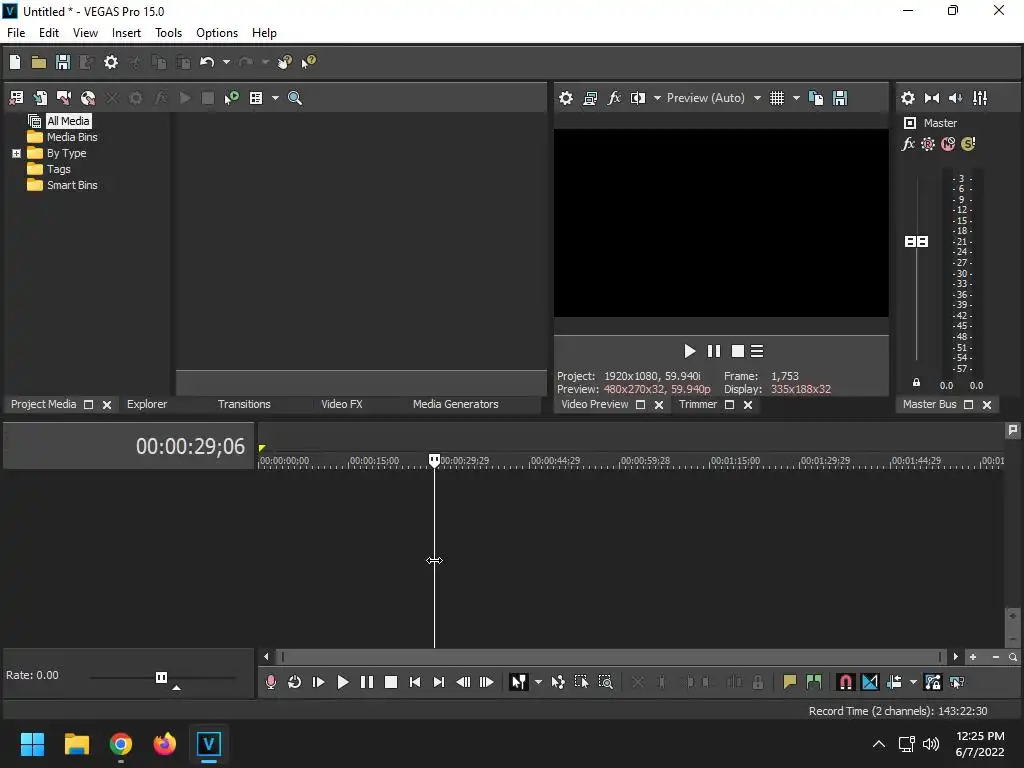Toggle split screen view in preview
Screen dimensions: 1024x768
click(638, 98)
